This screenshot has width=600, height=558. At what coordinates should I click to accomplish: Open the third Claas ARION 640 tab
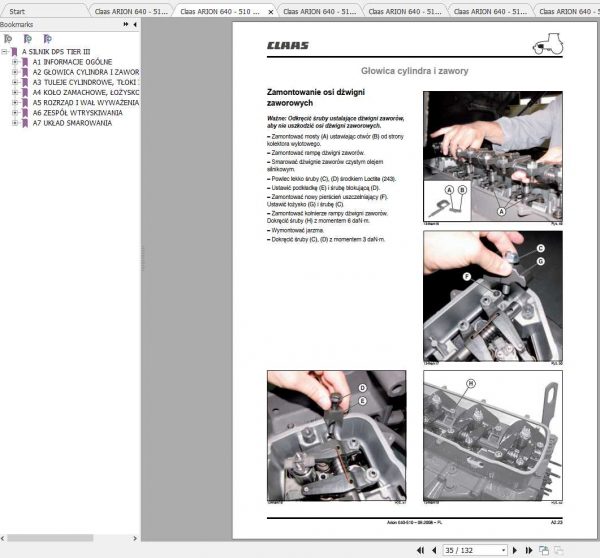[x=320, y=11]
